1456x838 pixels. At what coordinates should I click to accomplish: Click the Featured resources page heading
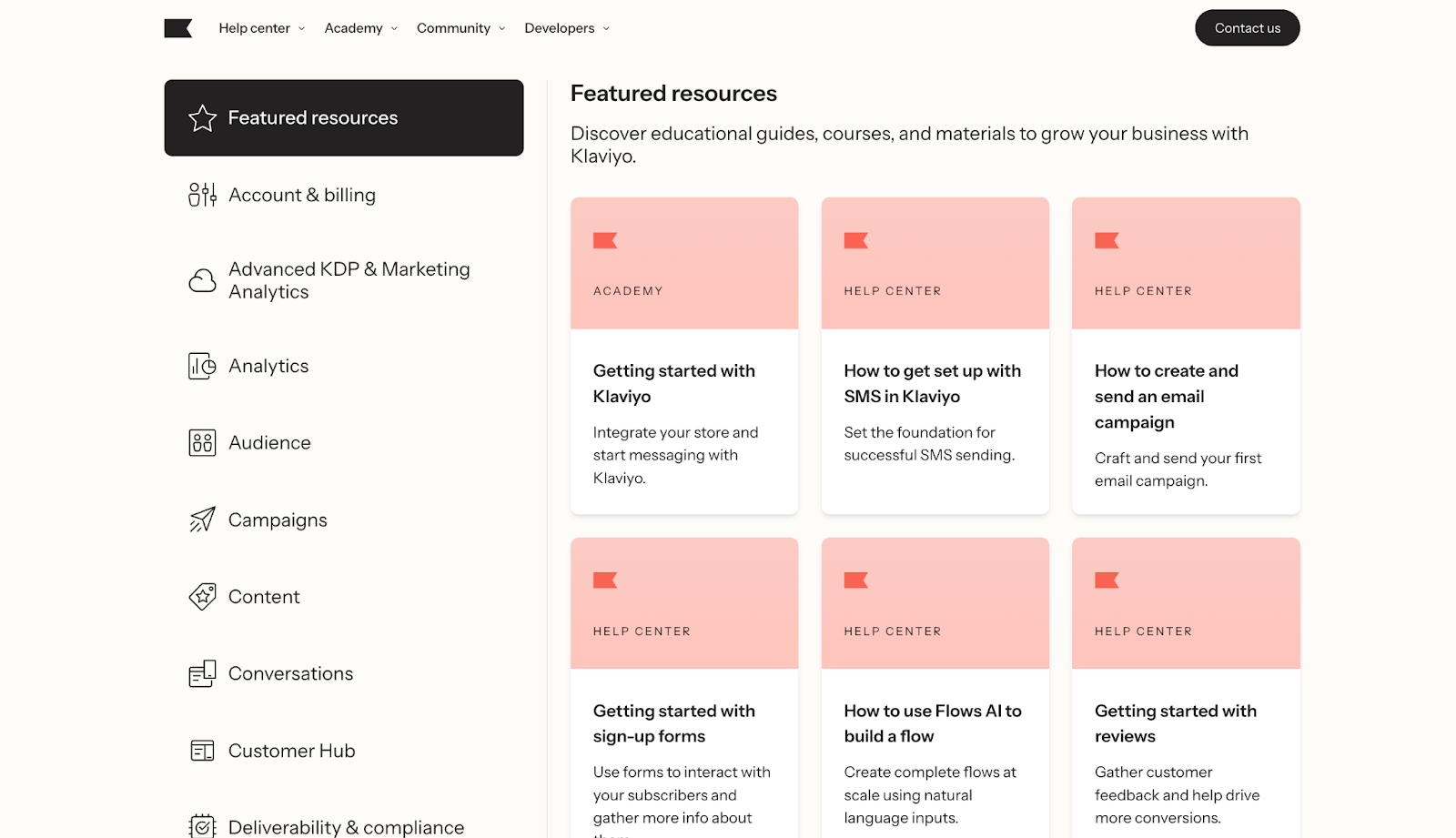tap(673, 94)
